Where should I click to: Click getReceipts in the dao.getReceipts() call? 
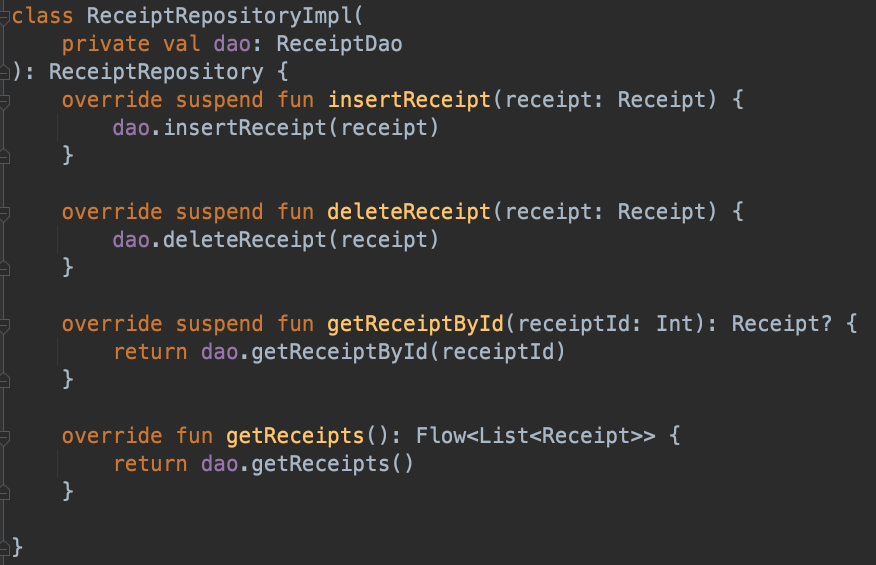[320, 464]
